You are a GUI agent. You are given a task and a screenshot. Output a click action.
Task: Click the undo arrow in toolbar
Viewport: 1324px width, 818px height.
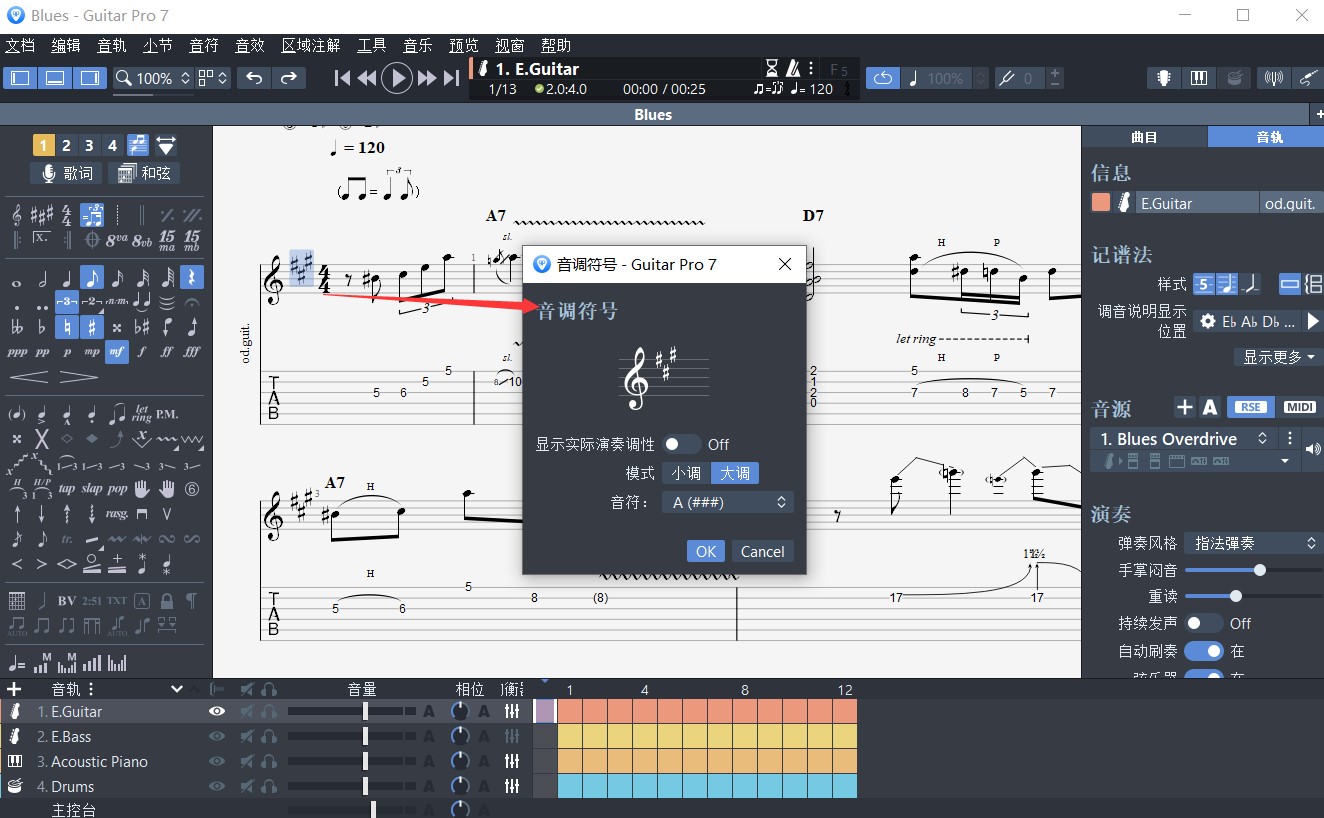coord(254,78)
